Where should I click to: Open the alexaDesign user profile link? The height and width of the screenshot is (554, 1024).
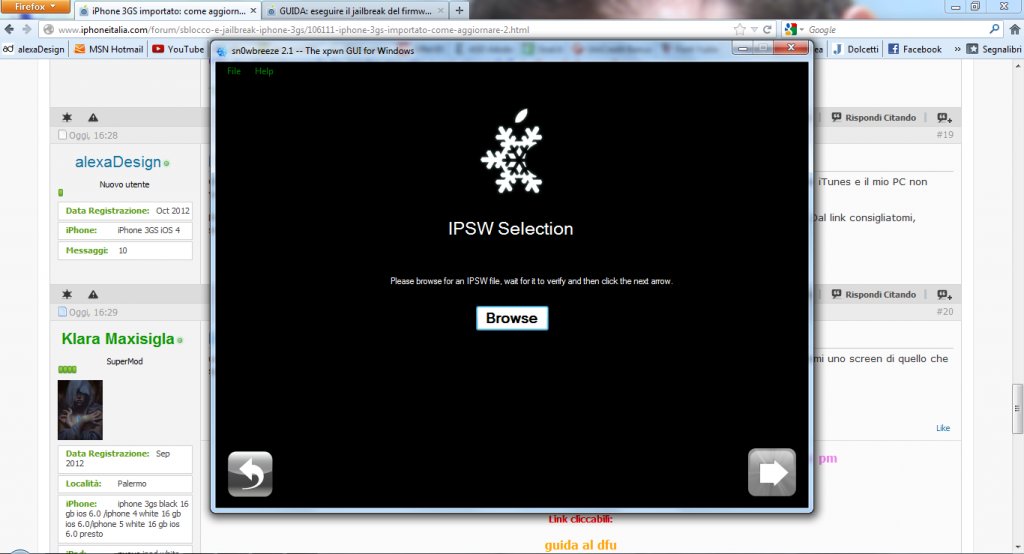click(118, 161)
